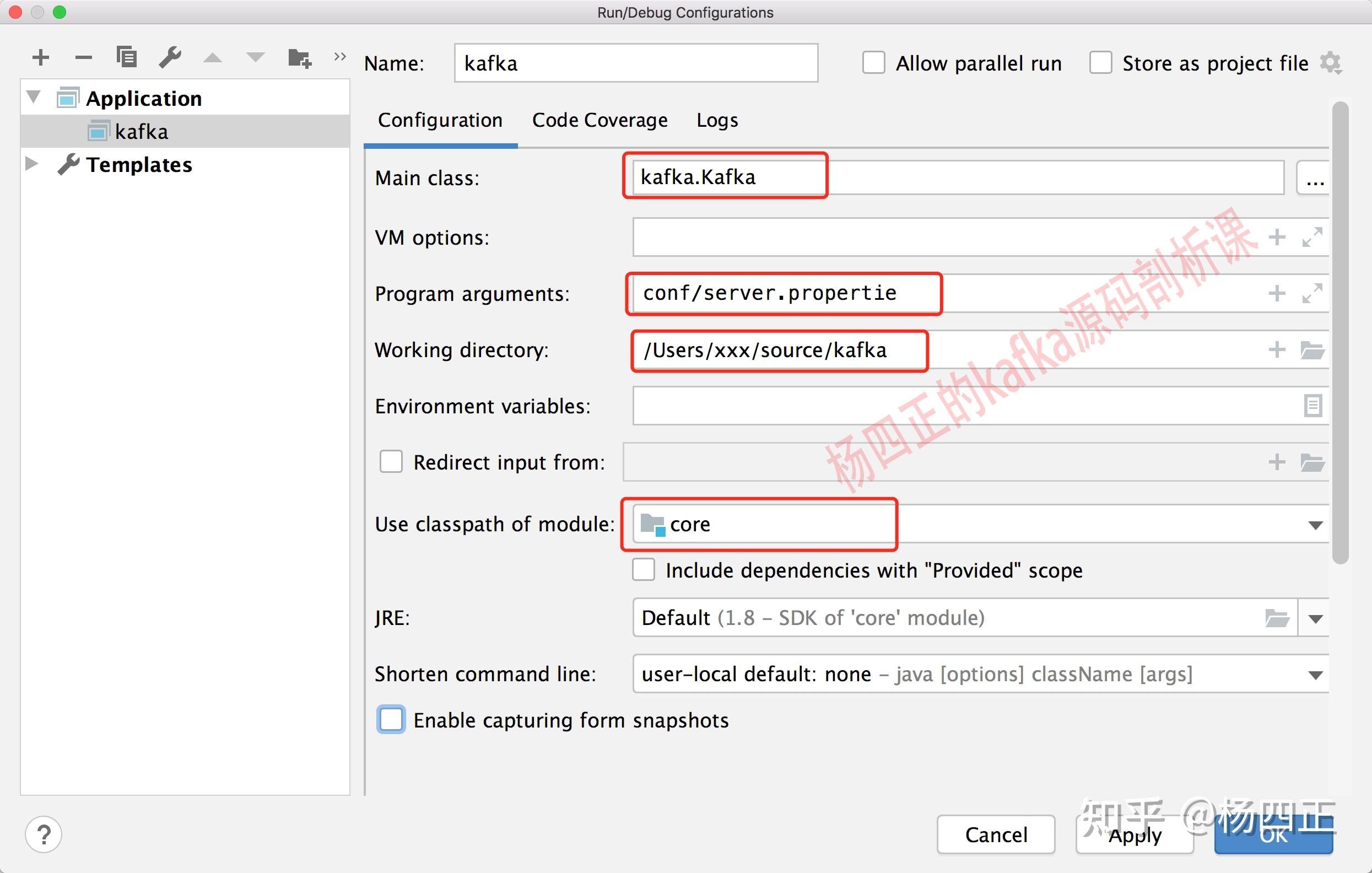Viewport: 1372px width, 873px height.
Task: Insert macro in Working directory plus icon
Action: point(1277,349)
